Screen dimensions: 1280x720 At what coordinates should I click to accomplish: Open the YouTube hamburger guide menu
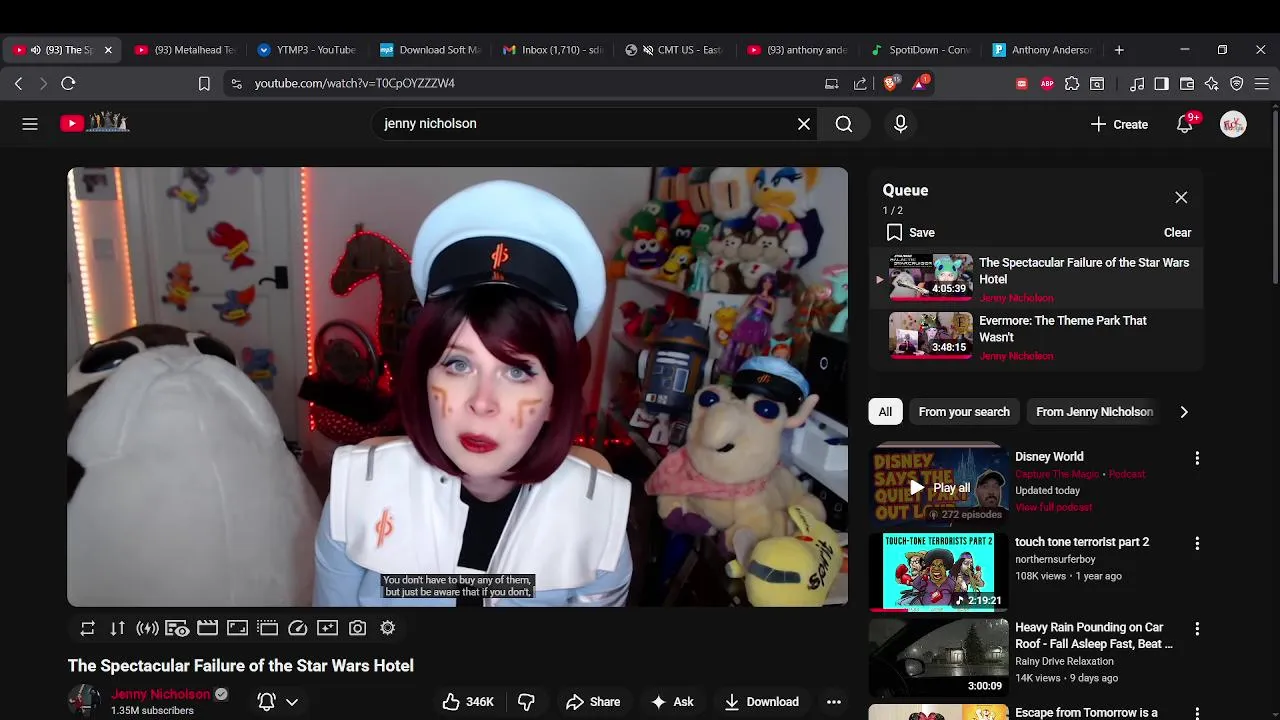click(x=30, y=124)
